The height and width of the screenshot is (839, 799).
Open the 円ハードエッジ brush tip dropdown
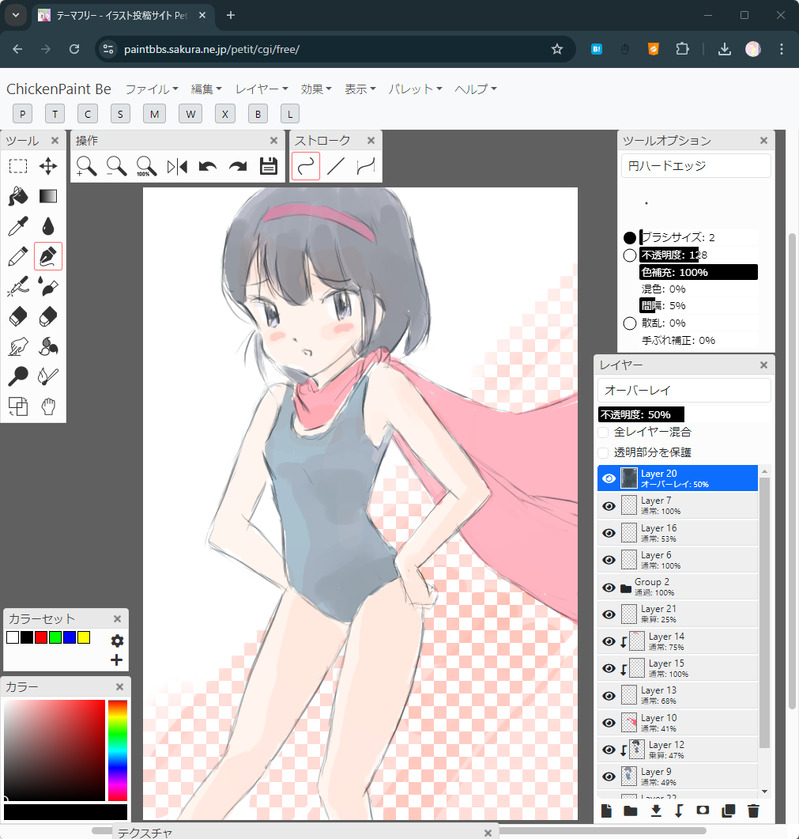click(x=696, y=166)
